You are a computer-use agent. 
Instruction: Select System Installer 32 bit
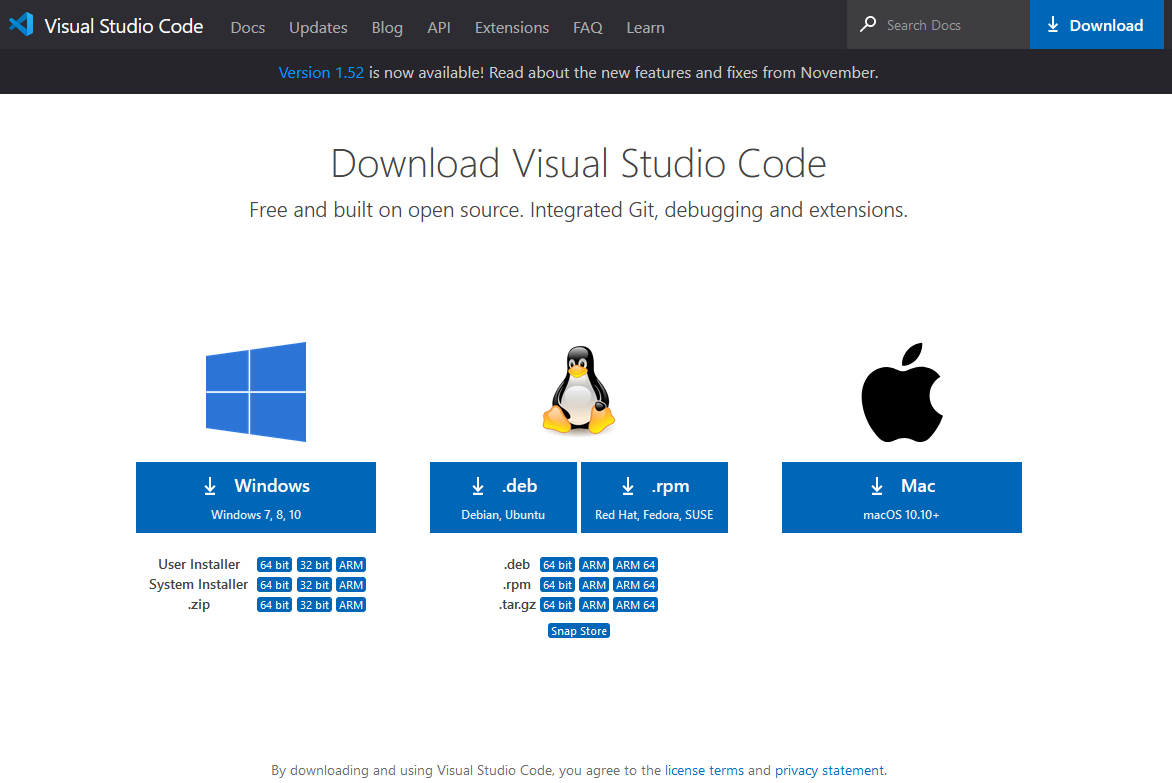point(314,585)
